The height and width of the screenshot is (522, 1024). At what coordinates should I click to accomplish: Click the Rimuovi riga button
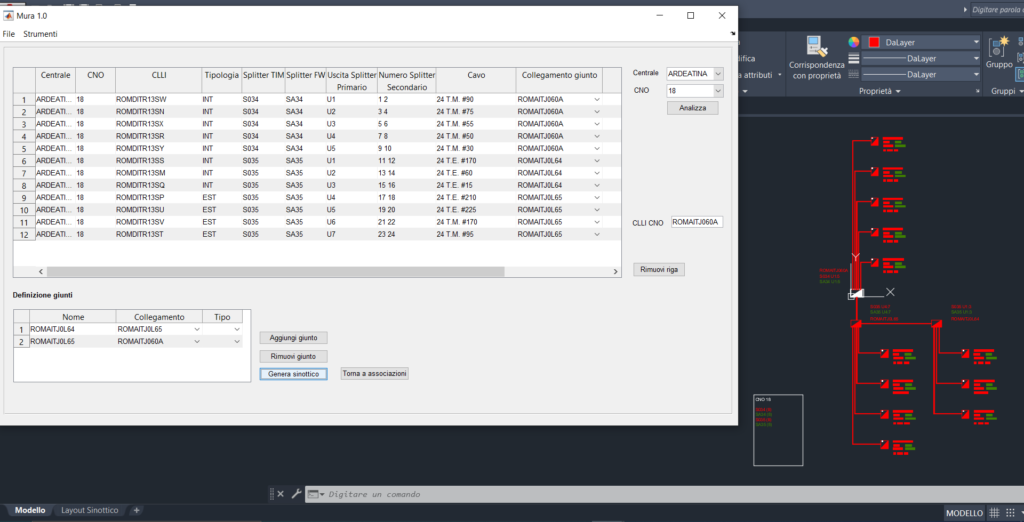tap(659, 270)
